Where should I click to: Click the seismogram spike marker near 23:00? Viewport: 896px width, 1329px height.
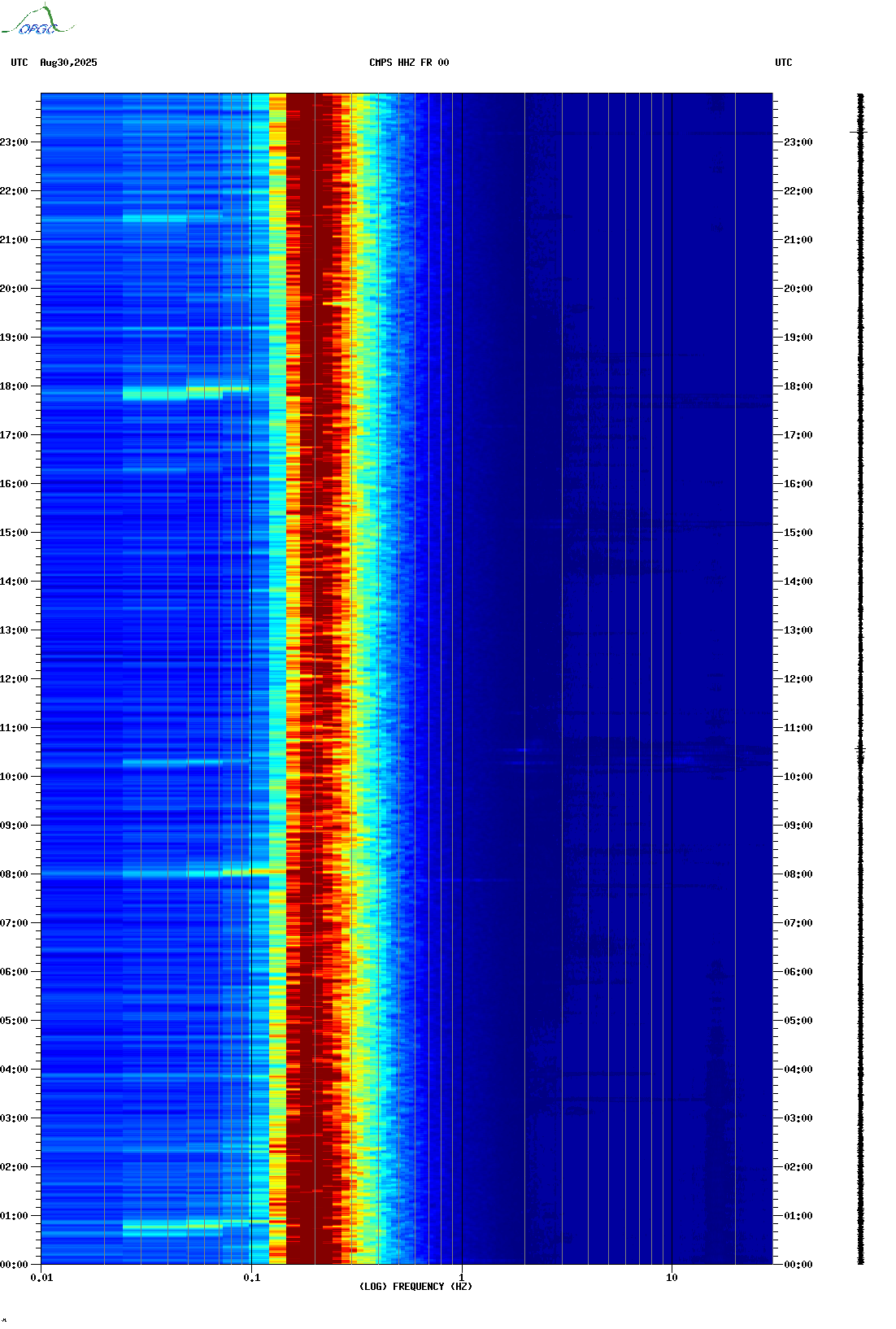(859, 132)
